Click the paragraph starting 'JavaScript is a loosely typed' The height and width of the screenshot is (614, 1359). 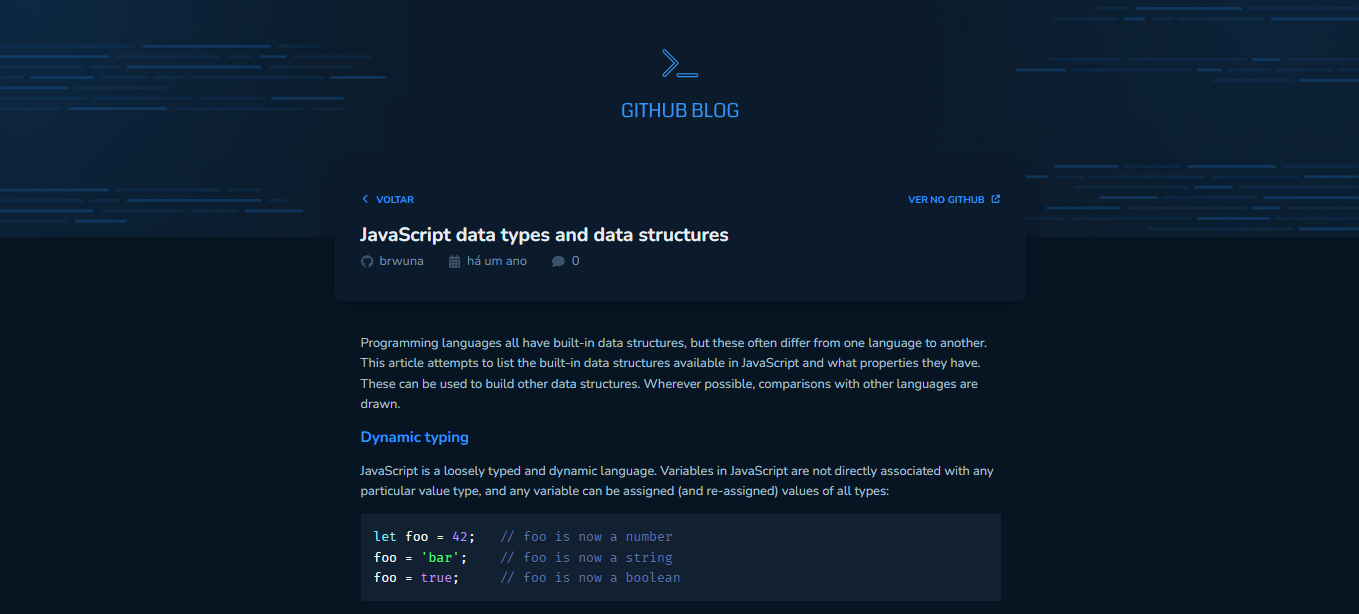pyautogui.click(x=677, y=481)
